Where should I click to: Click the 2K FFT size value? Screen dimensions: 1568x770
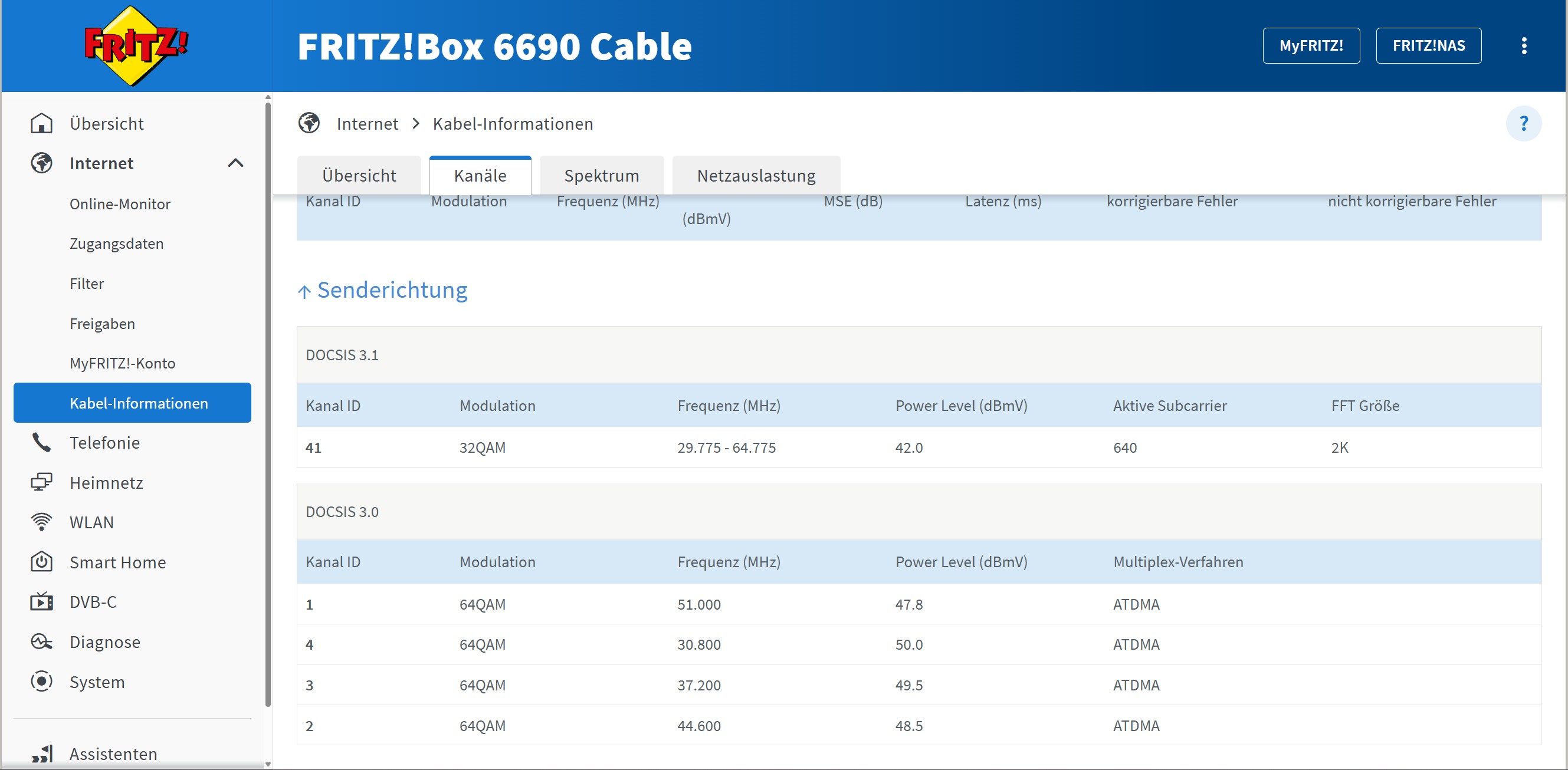[1339, 447]
